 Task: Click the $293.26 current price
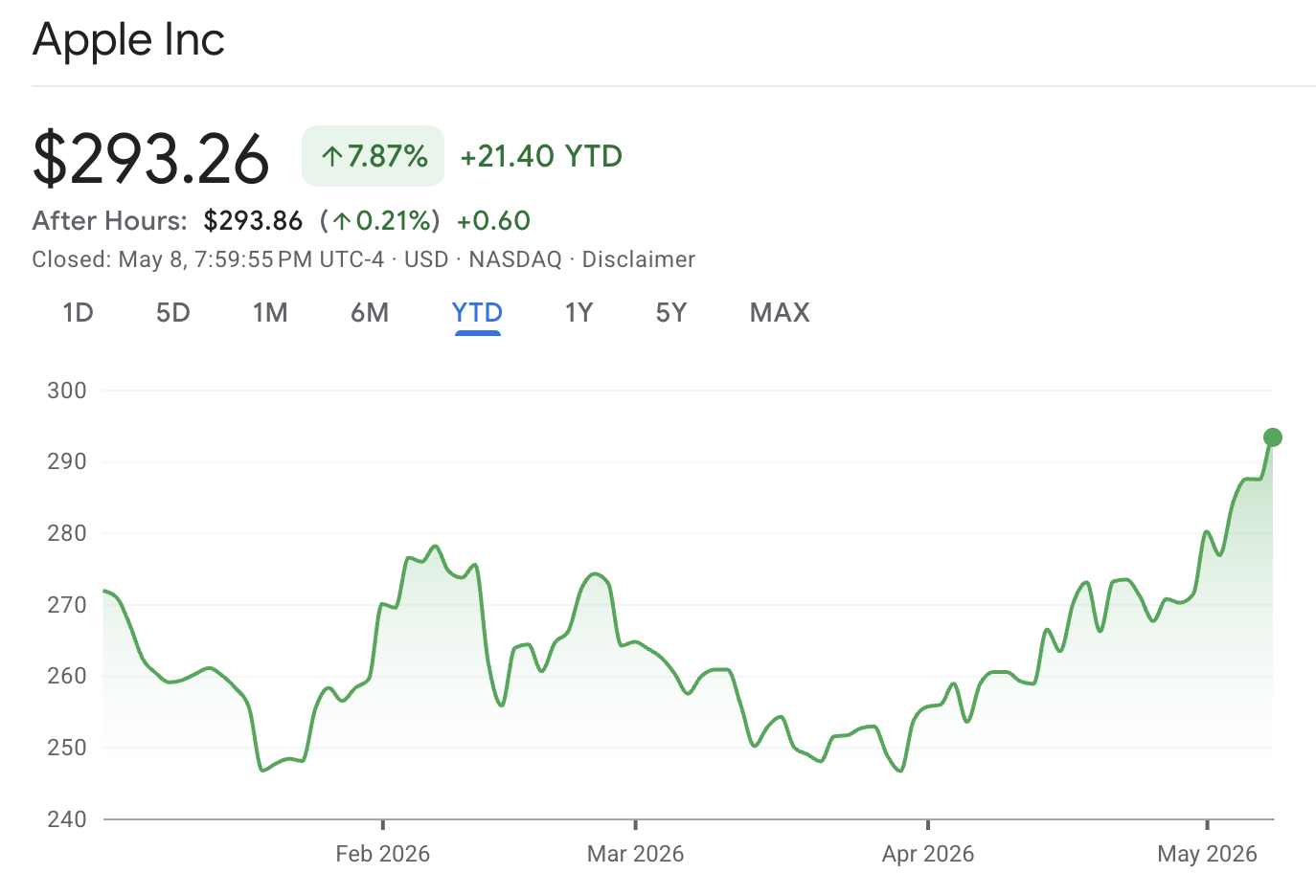point(150,158)
